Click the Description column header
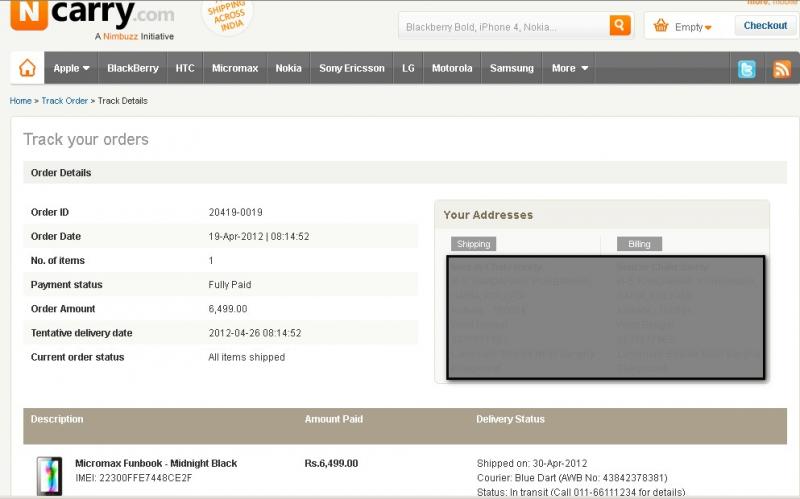 (57, 419)
